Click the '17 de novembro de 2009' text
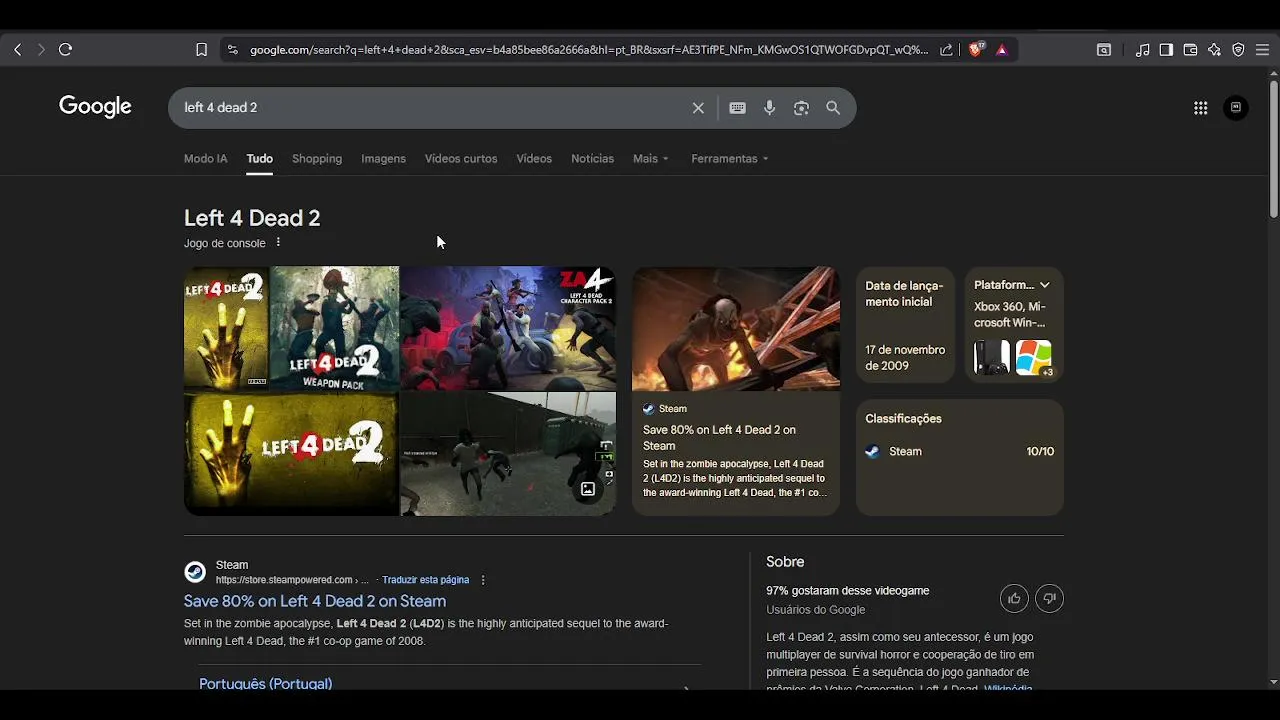Screen dimensions: 1280x720 click(905, 358)
